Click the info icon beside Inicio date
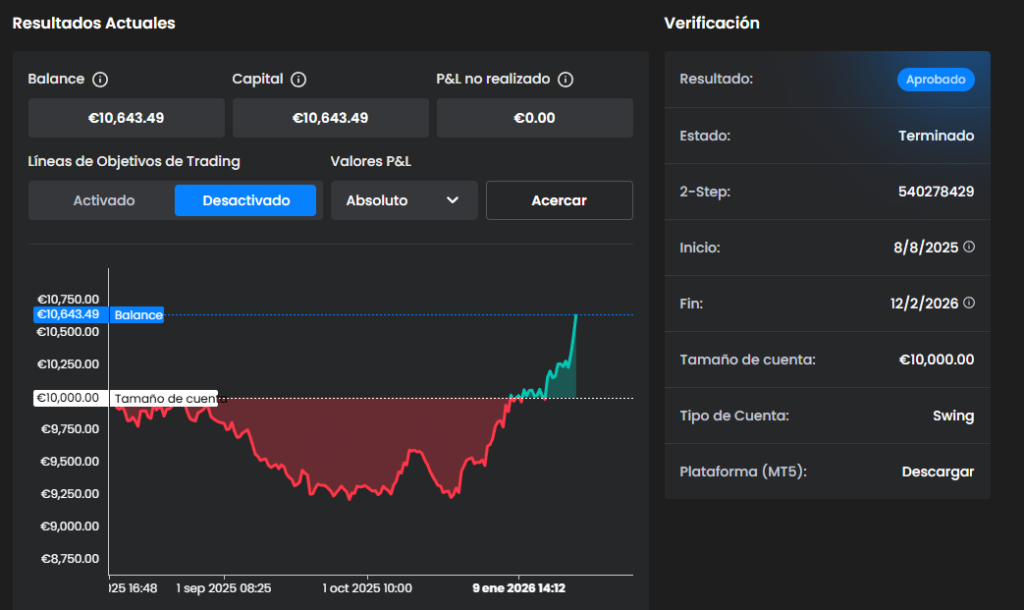Viewport: 1024px width, 610px height. point(968,247)
